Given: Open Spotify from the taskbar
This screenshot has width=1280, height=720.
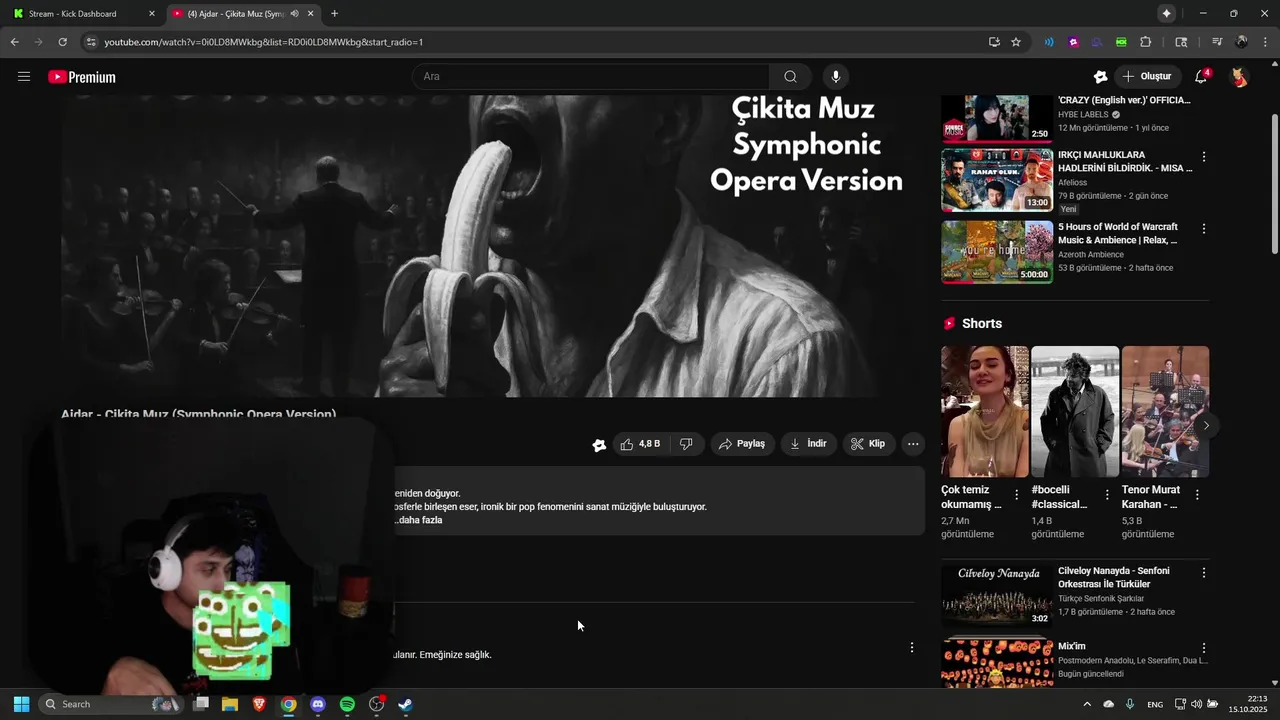Looking at the screenshot, I should click(347, 704).
